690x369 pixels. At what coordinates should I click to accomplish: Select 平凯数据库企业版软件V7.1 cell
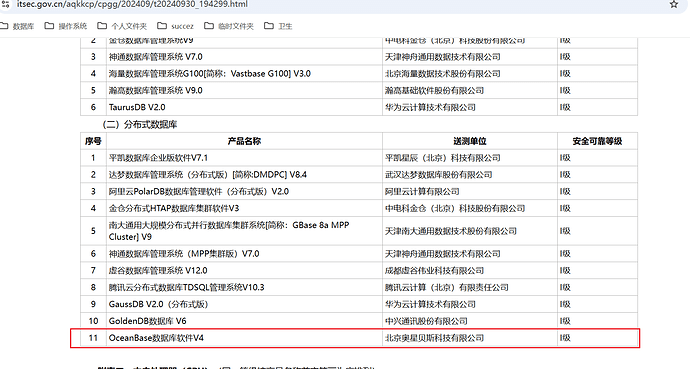point(244,158)
